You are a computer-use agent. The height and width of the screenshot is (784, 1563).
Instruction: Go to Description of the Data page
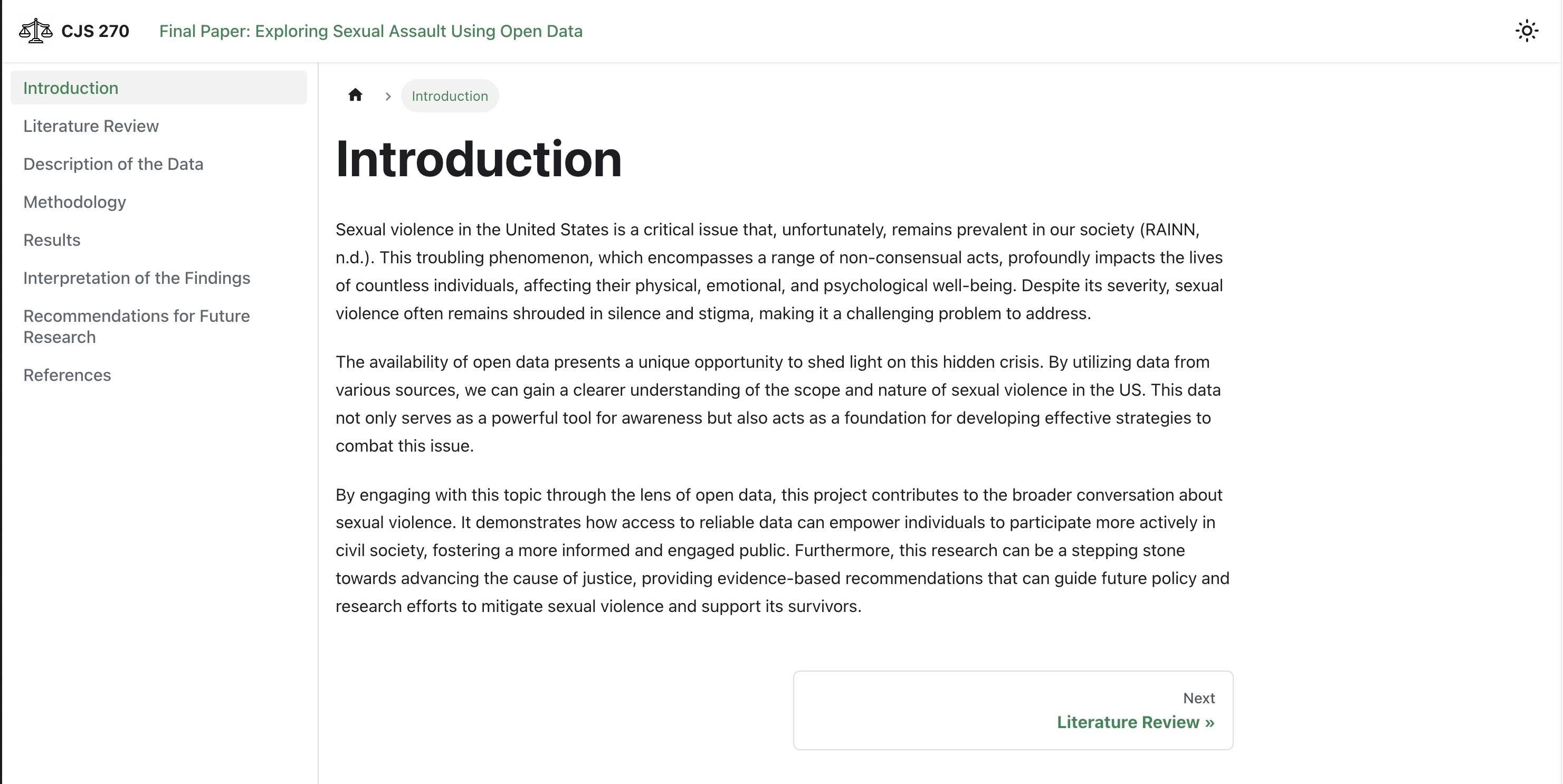(x=159, y=164)
